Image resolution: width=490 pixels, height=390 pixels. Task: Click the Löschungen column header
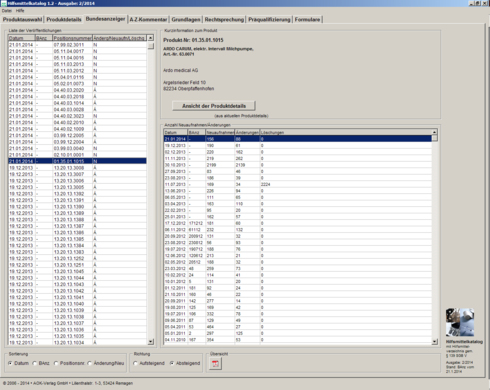coord(345,132)
